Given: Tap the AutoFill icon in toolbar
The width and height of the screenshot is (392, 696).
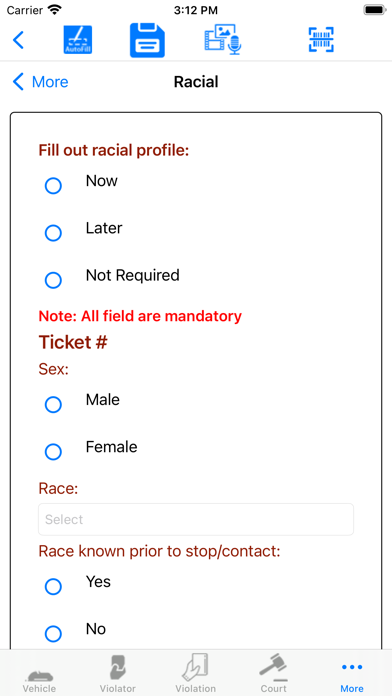Looking at the screenshot, I should tap(78, 40).
